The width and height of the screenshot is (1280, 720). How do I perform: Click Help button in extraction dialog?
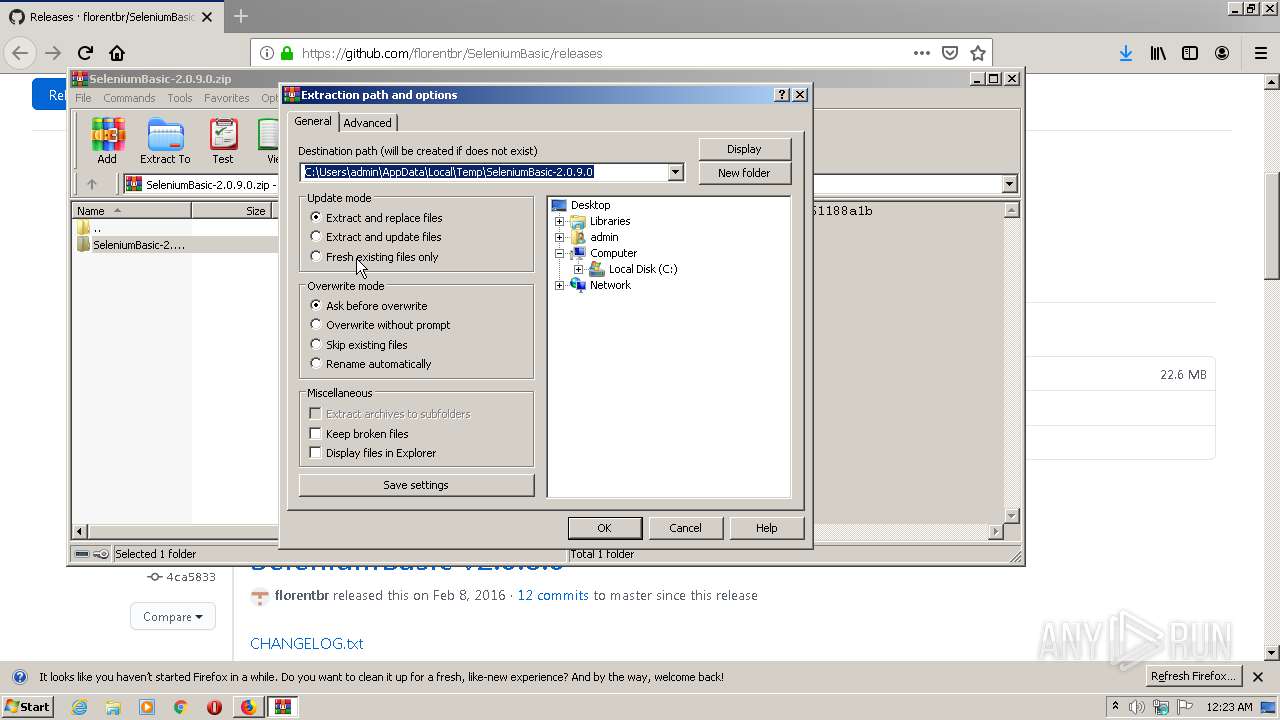point(766,528)
